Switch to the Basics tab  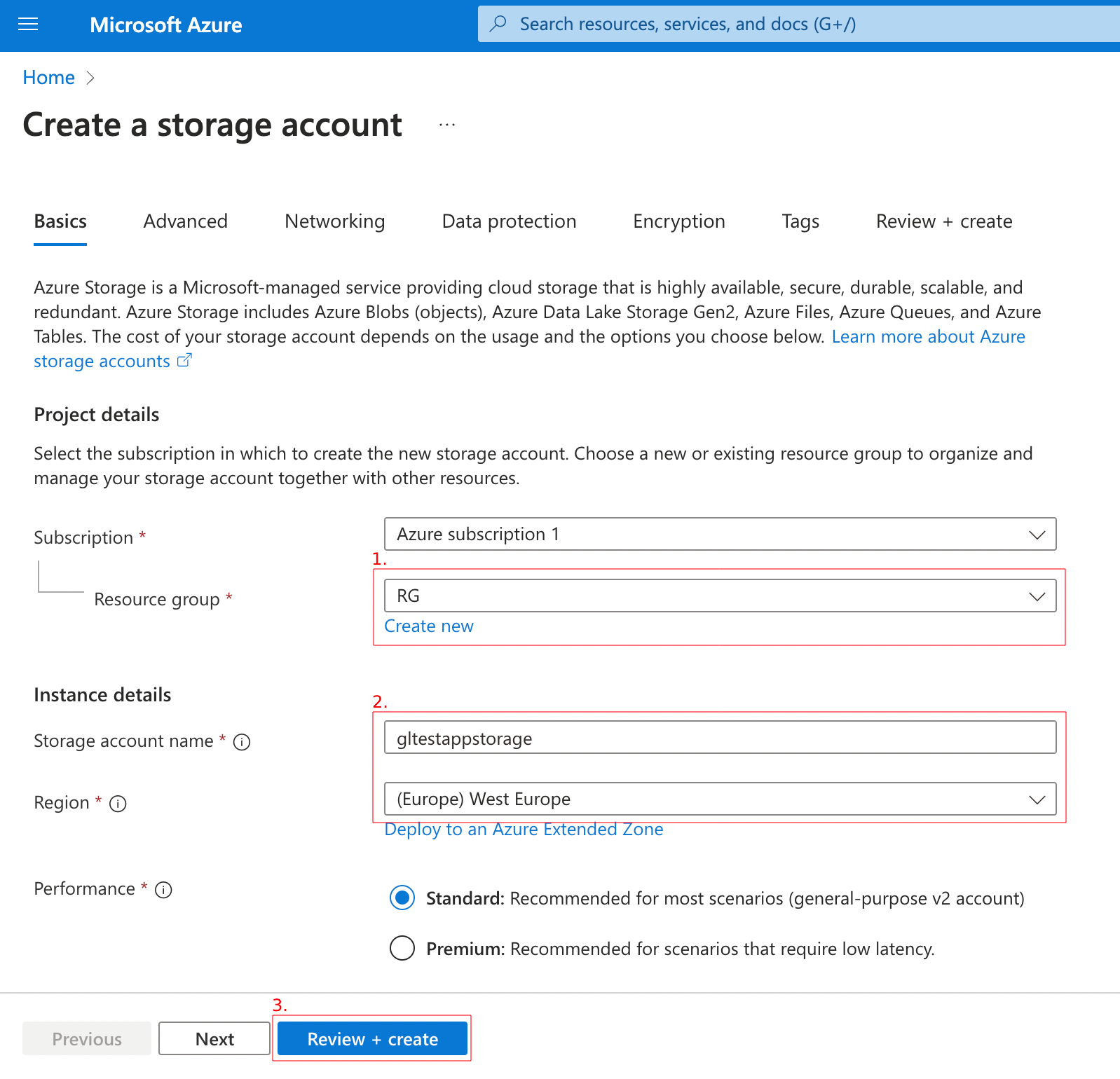(60, 221)
